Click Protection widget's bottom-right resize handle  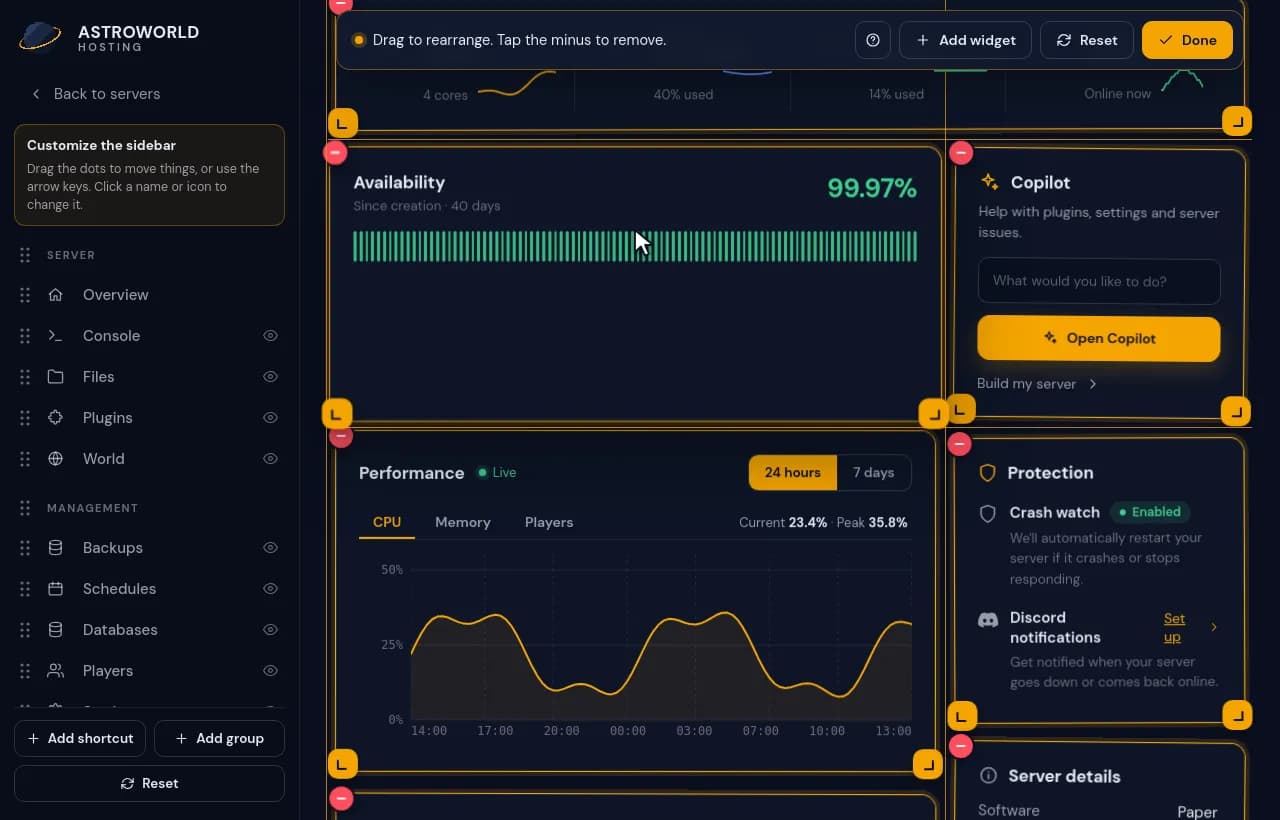(x=1237, y=715)
